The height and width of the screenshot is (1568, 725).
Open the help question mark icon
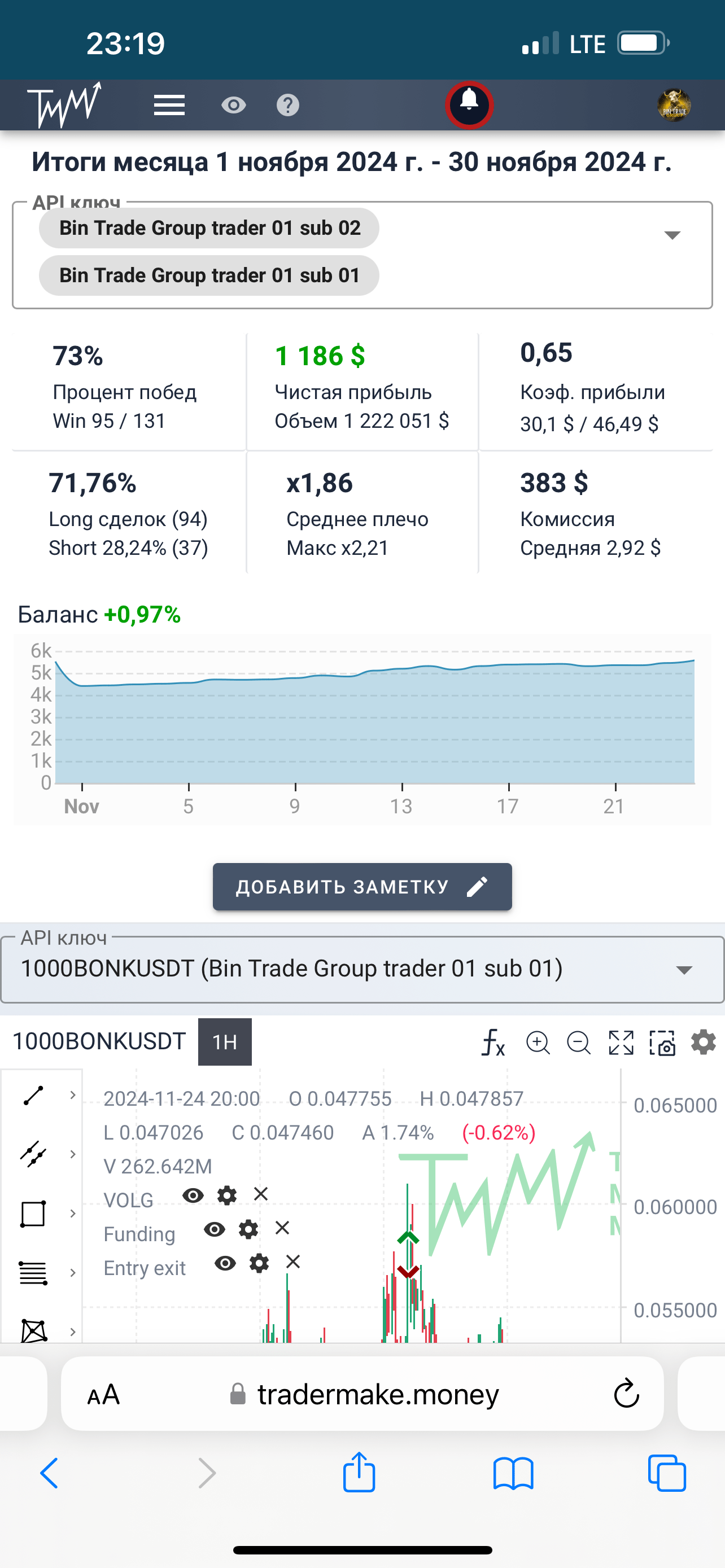click(287, 106)
